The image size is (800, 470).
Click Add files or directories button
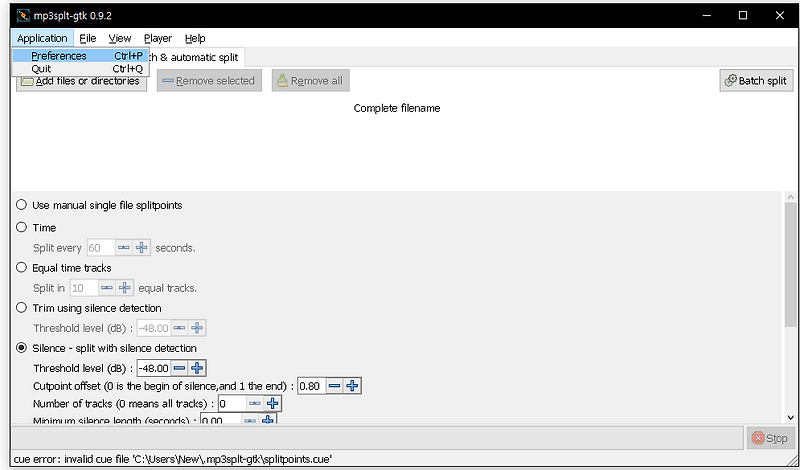(x=81, y=81)
